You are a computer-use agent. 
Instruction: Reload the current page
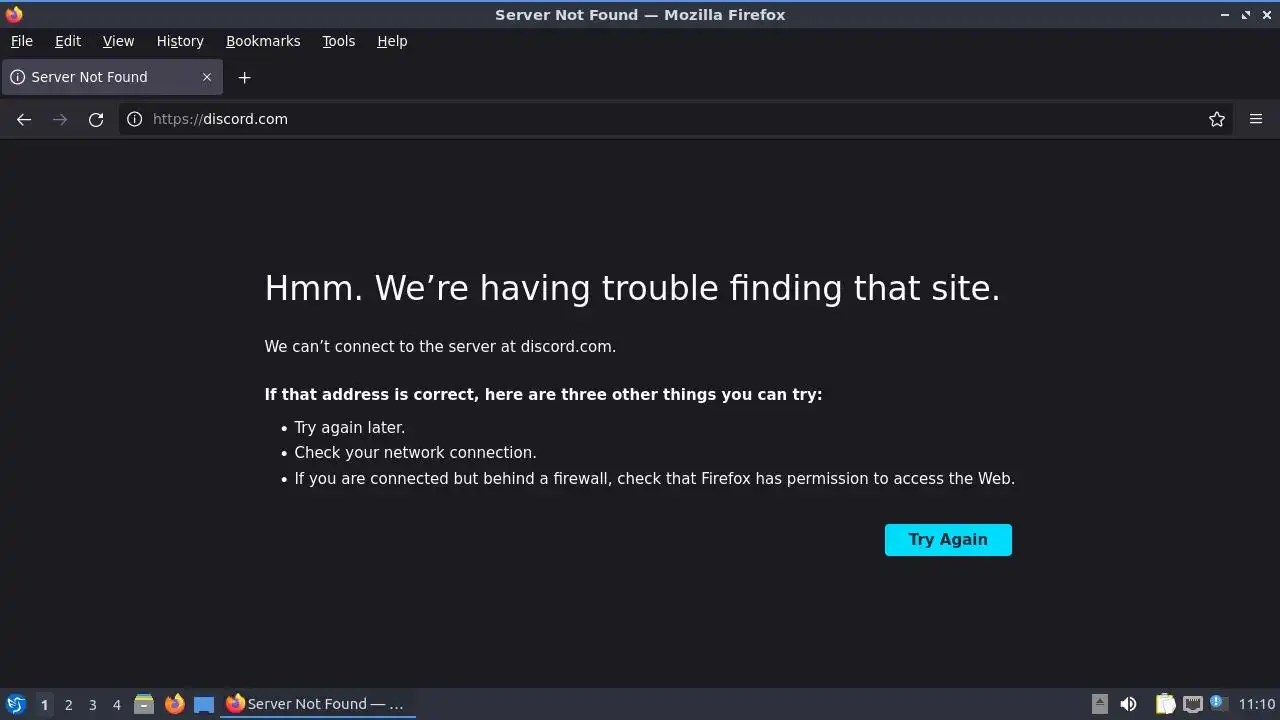pyautogui.click(x=96, y=119)
